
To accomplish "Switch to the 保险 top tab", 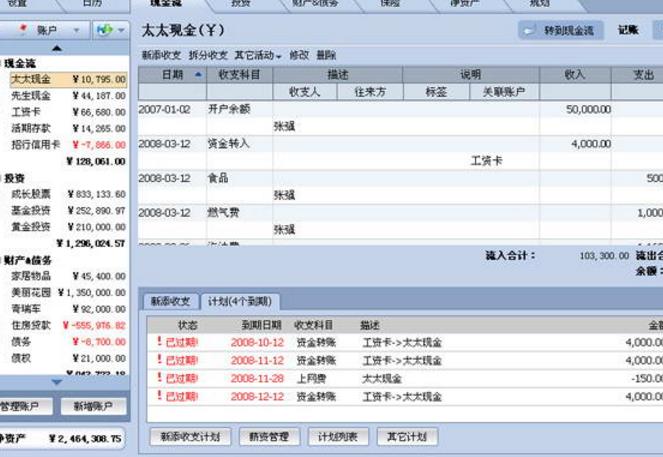I will point(390,3).
